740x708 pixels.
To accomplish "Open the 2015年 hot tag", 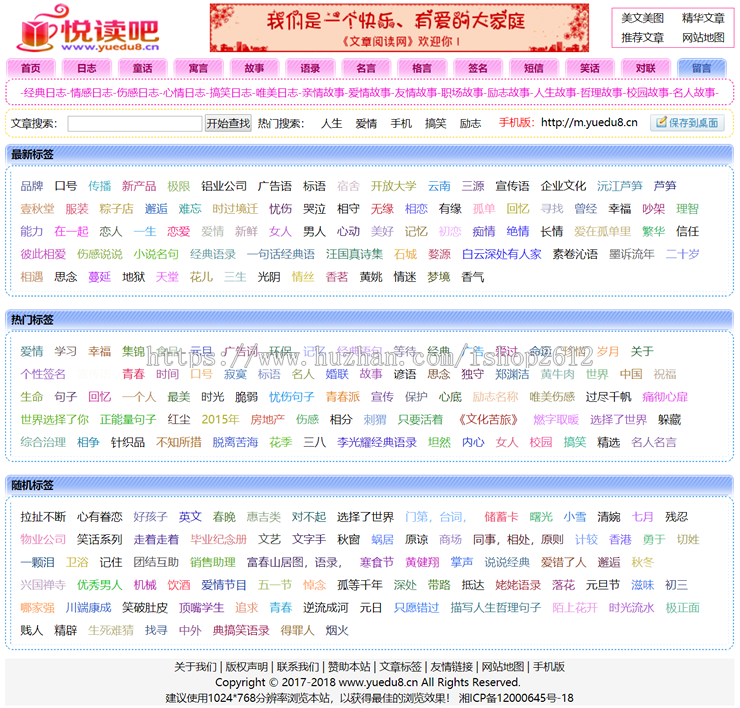I will point(220,420).
